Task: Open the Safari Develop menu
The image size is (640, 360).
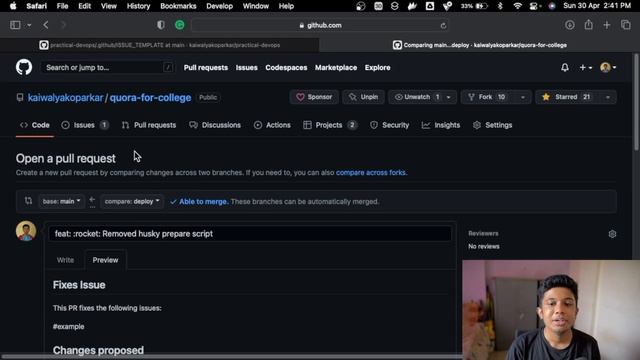Action: 220,6
